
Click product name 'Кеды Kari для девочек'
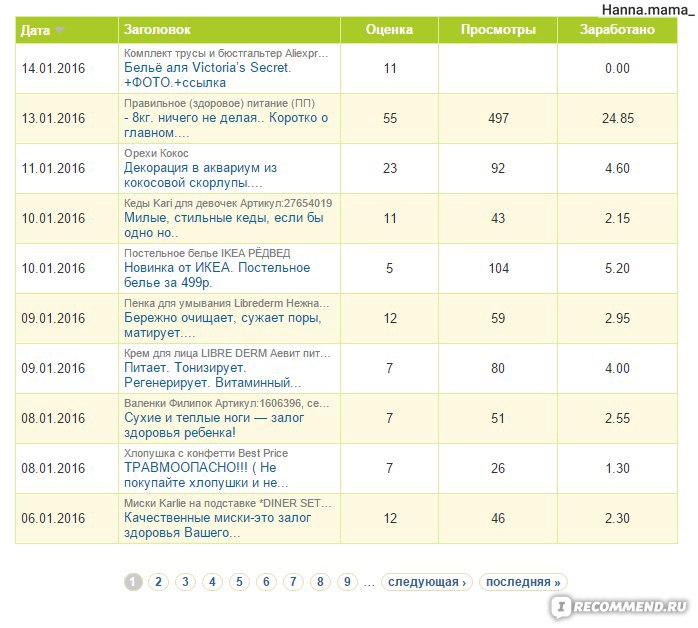click(x=228, y=203)
